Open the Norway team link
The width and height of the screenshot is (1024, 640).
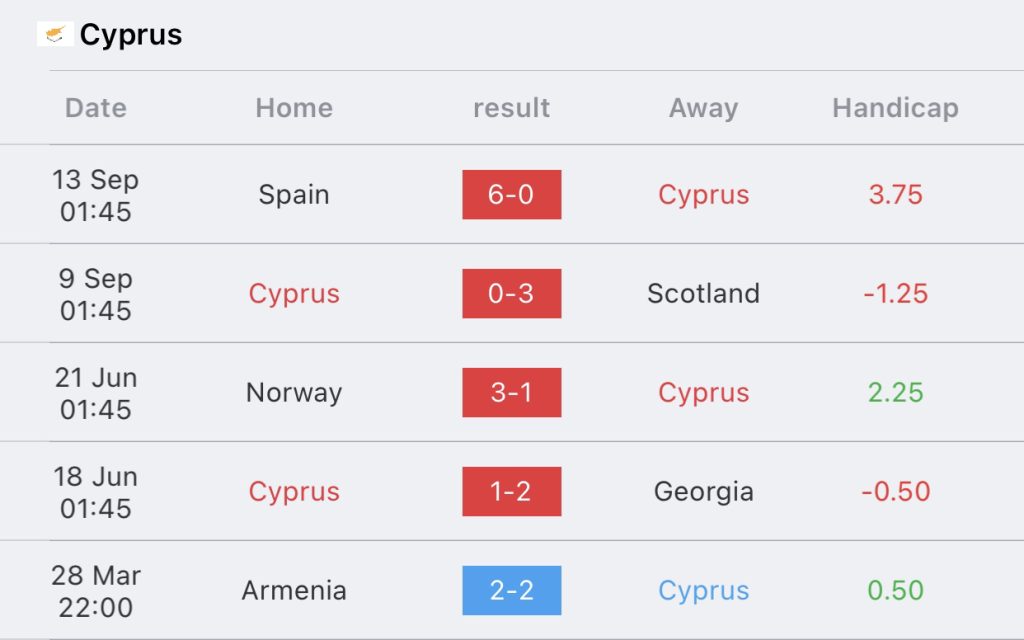[294, 393]
